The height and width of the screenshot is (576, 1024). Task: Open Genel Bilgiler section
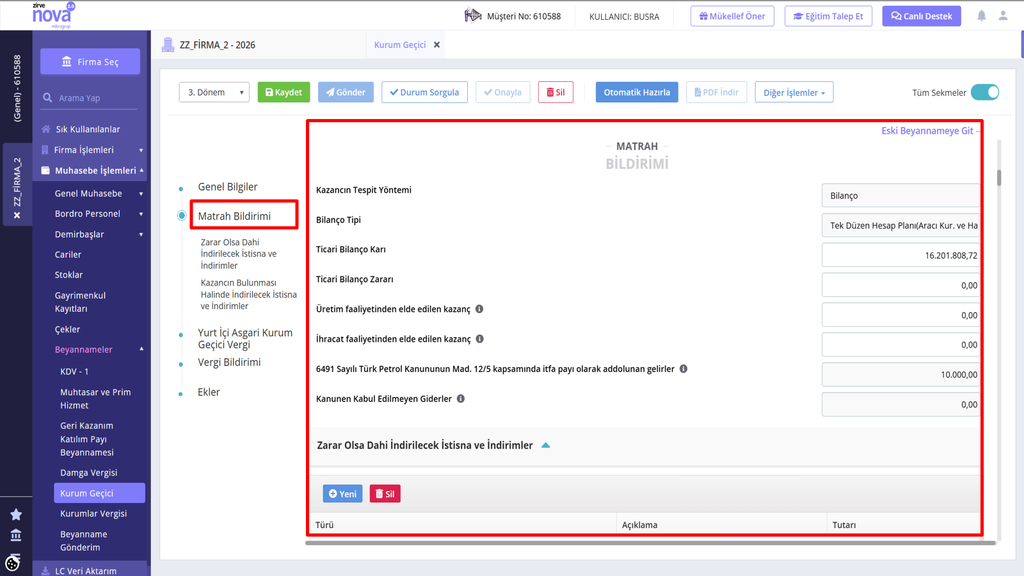click(x=227, y=187)
